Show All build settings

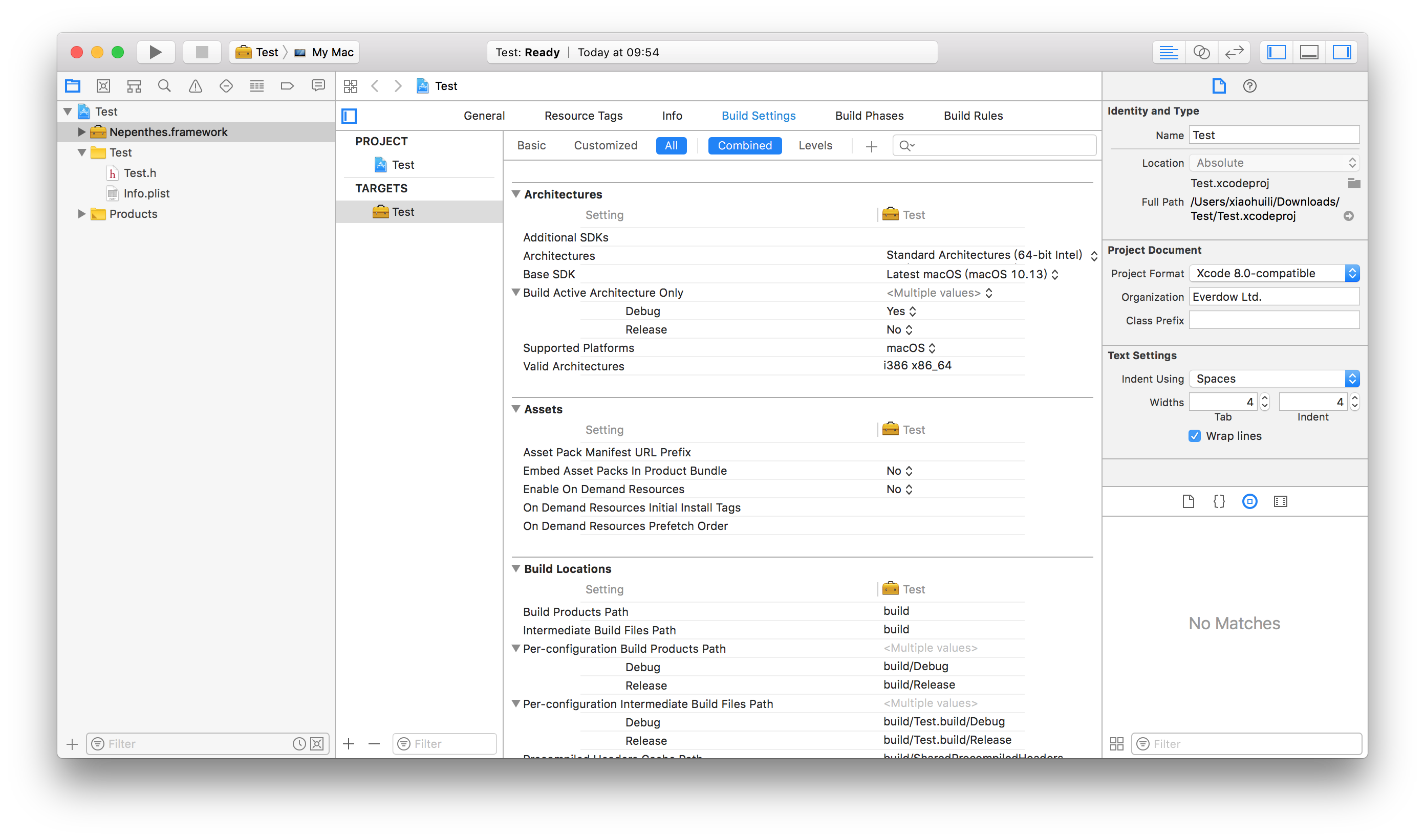671,145
